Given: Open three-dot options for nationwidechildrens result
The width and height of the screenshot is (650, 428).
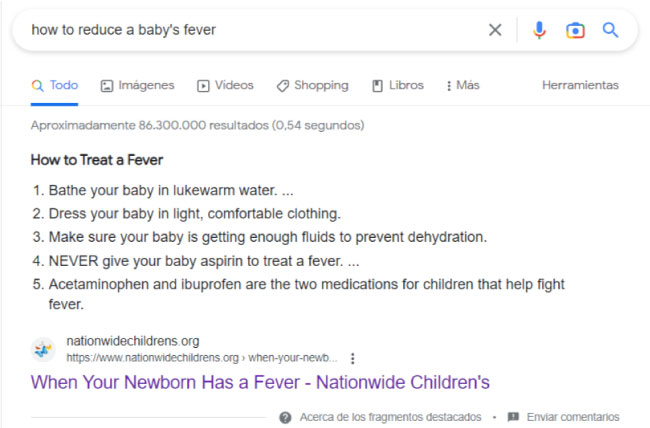Looking at the screenshot, I should 353,358.
